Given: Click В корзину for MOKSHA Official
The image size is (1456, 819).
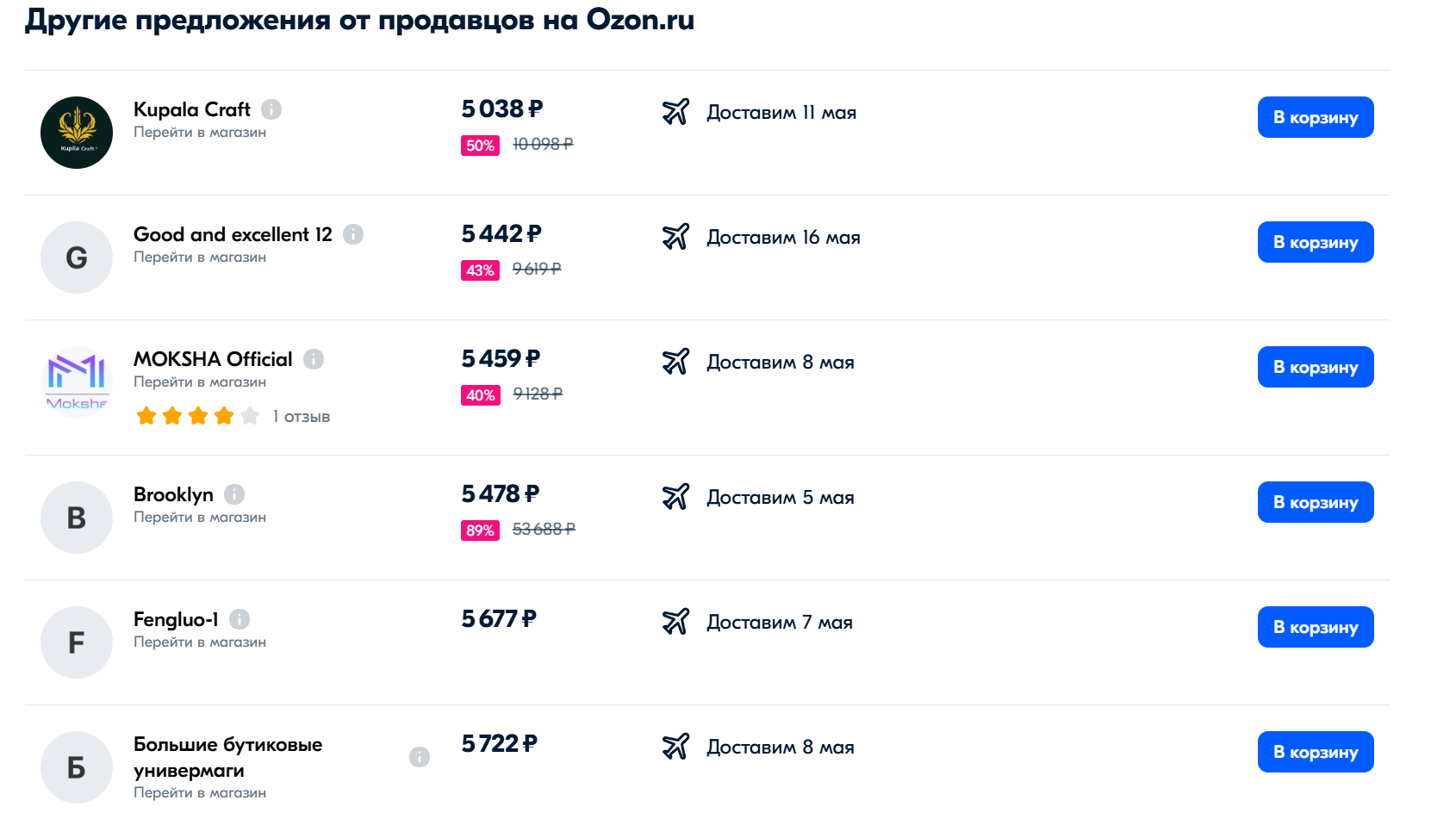Looking at the screenshot, I should (x=1316, y=367).
